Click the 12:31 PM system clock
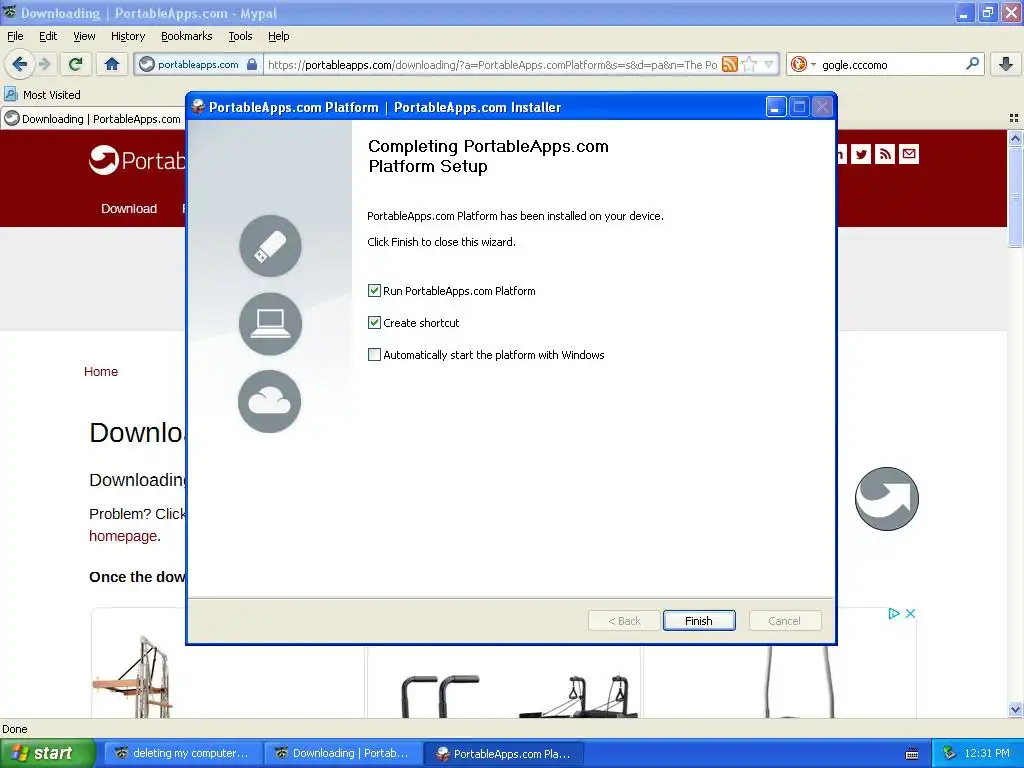Image resolution: width=1024 pixels, height=768 pixels. (986, 753)
